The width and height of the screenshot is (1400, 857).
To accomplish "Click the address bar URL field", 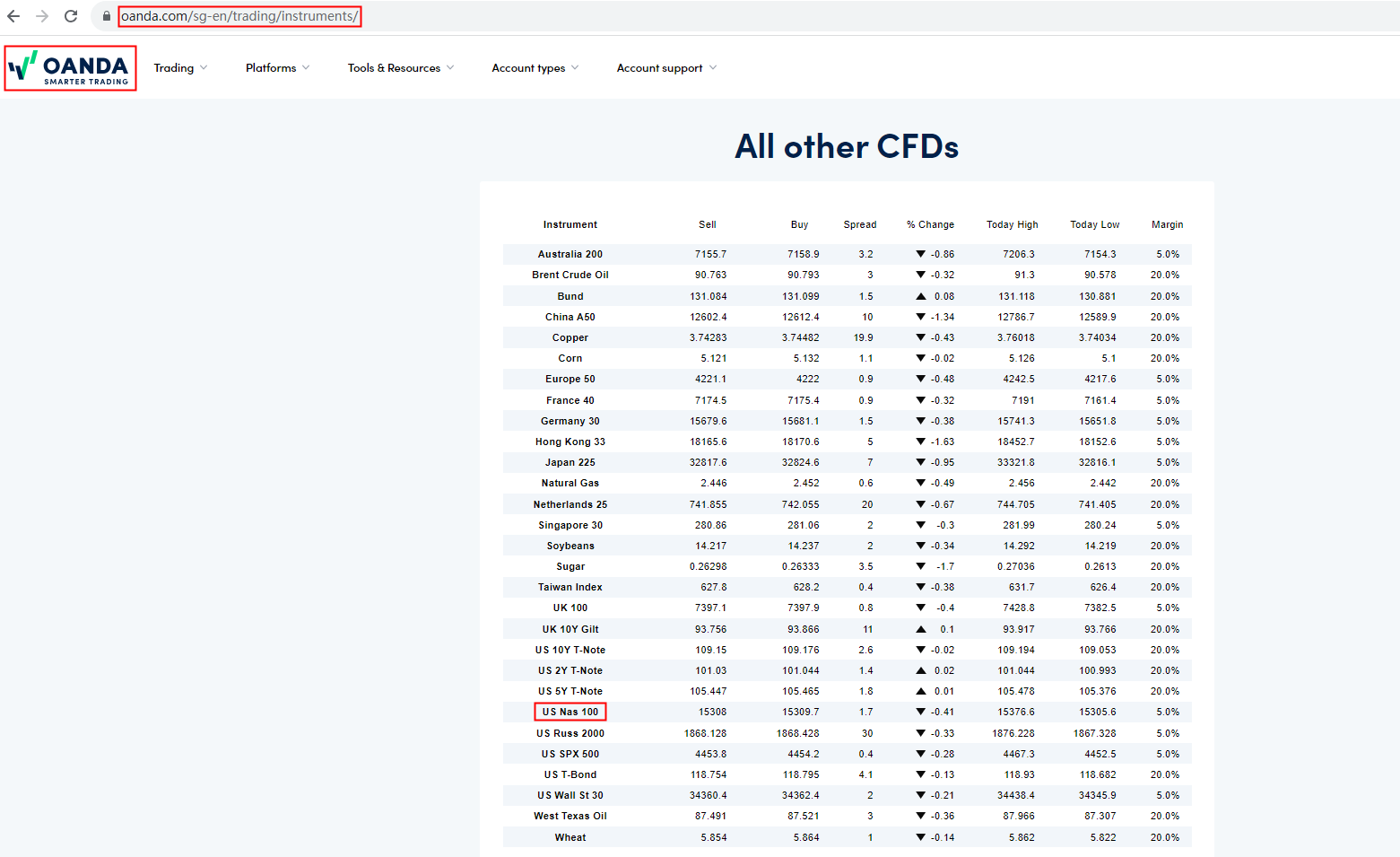I will (239, 16).
